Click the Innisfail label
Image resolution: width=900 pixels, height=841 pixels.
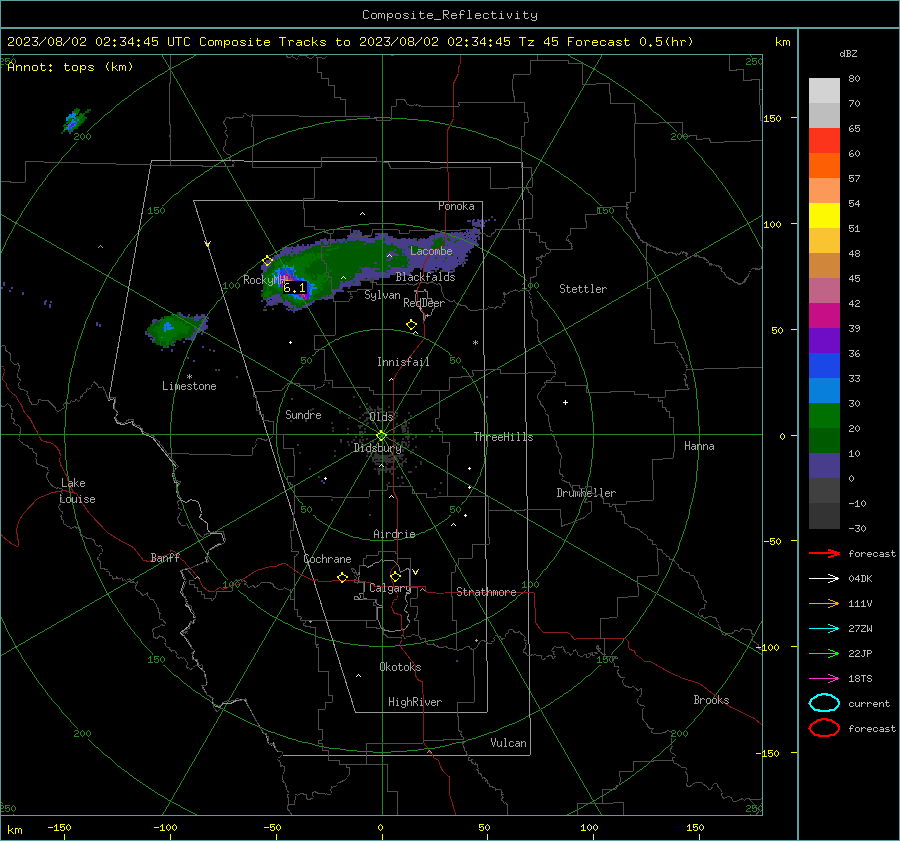tap(403, 362)
